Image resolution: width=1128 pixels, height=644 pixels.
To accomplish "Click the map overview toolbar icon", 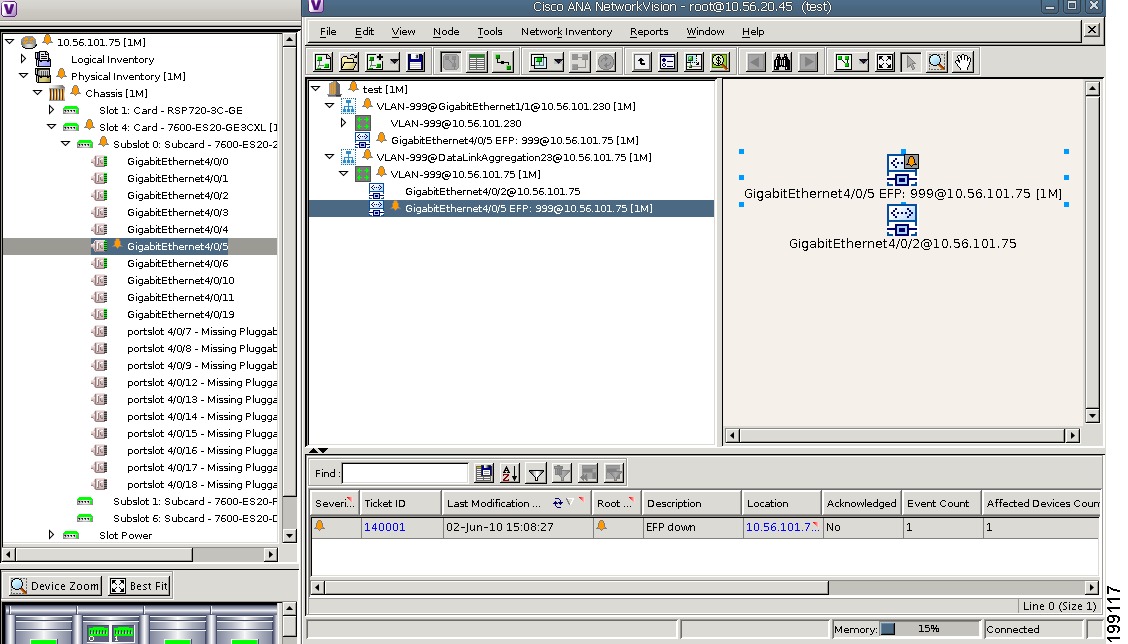I will click(693, 63).
